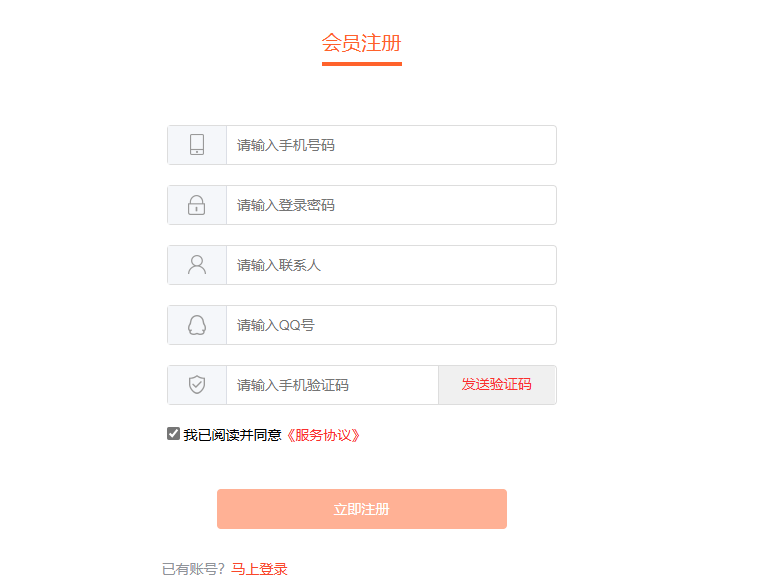759x586 pixels.
Task: Click into the 请输入QQ号 field
Action: click(390, 325)
